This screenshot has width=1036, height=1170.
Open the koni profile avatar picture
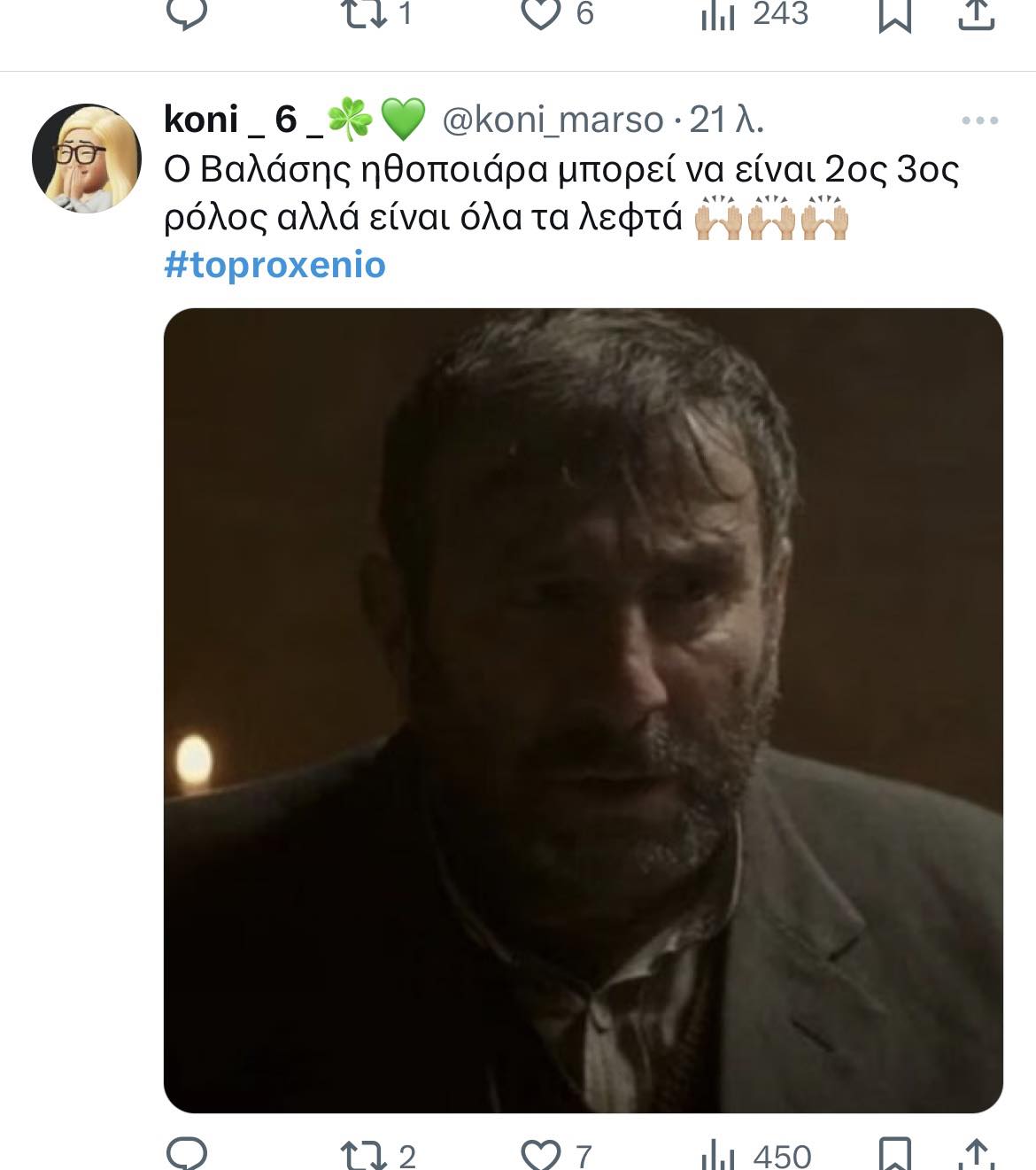pos(87,158)
